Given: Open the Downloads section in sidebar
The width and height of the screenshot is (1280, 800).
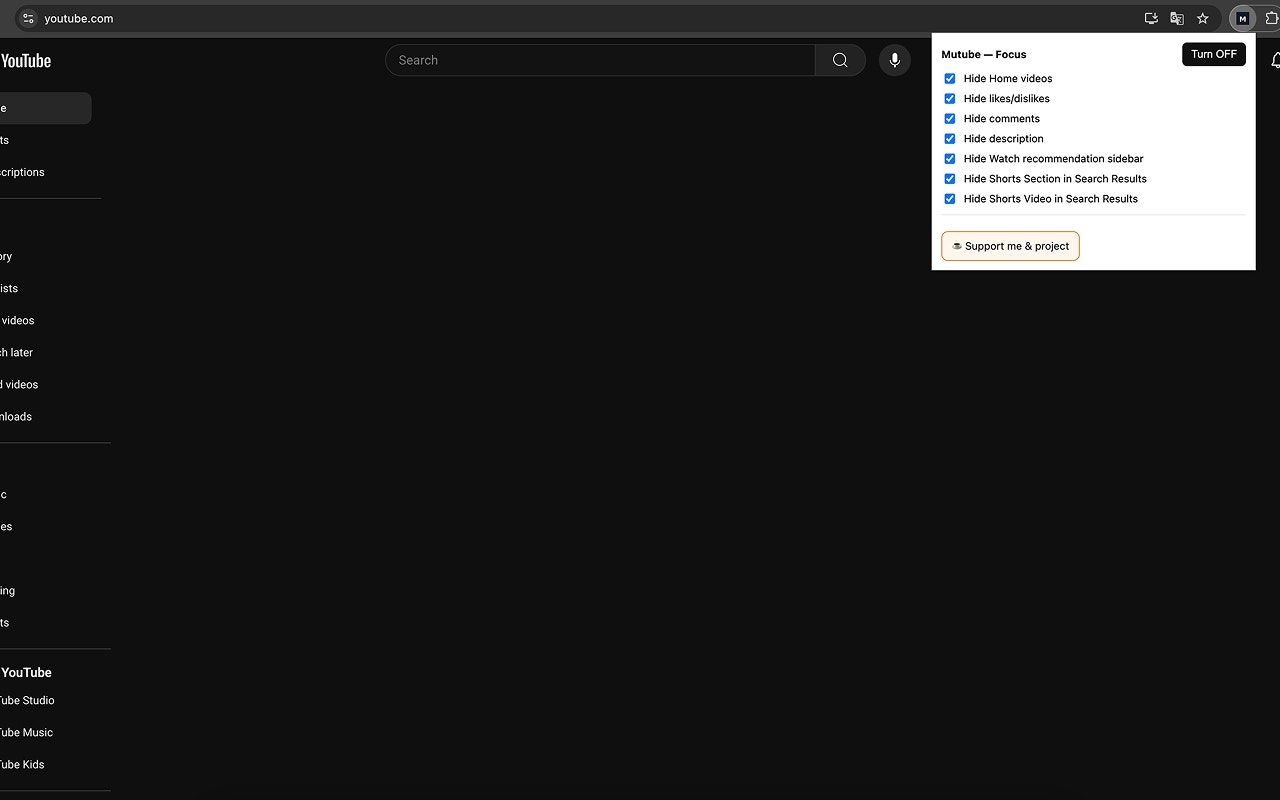Looking at the screenshot, I should [16, 416].
